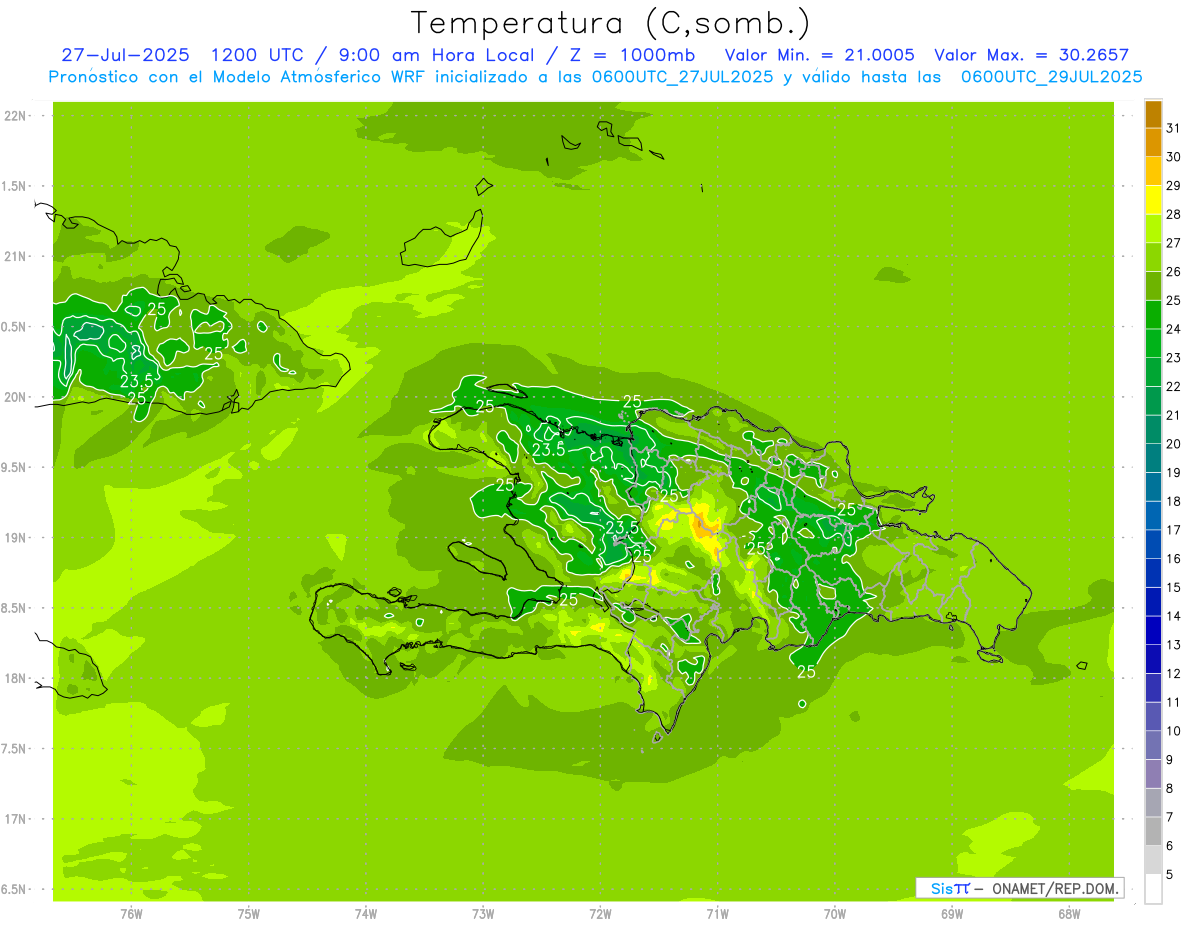Screen dimensions: 1200x927
Task: Click 'Valor Max. = 30.2657' text
Action: pyautogui.click(x=1031, y=55)
